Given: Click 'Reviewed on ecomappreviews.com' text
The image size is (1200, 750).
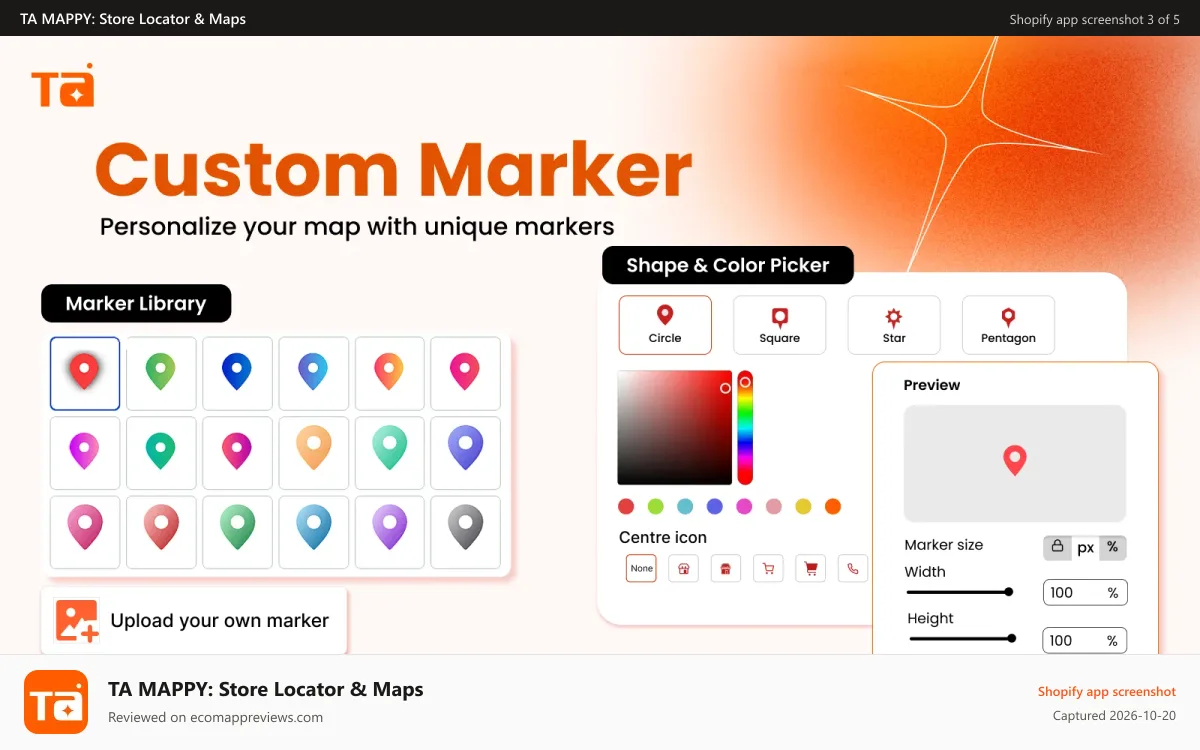Looking at the screenshot, I should click(215, 717).
